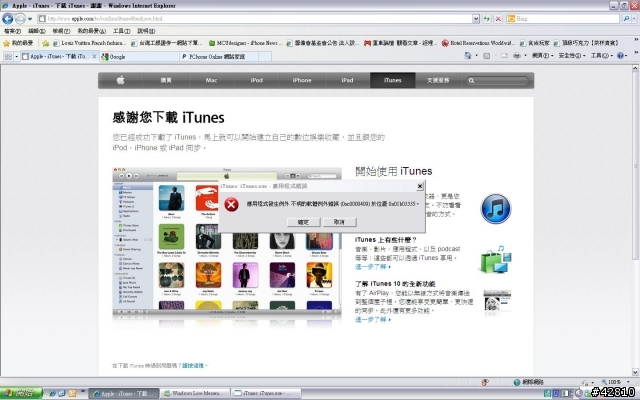This screenshot has width=640, height=400.
Task: Click the iTunes 10 features thumbnail image
Action: click(497, 301)
